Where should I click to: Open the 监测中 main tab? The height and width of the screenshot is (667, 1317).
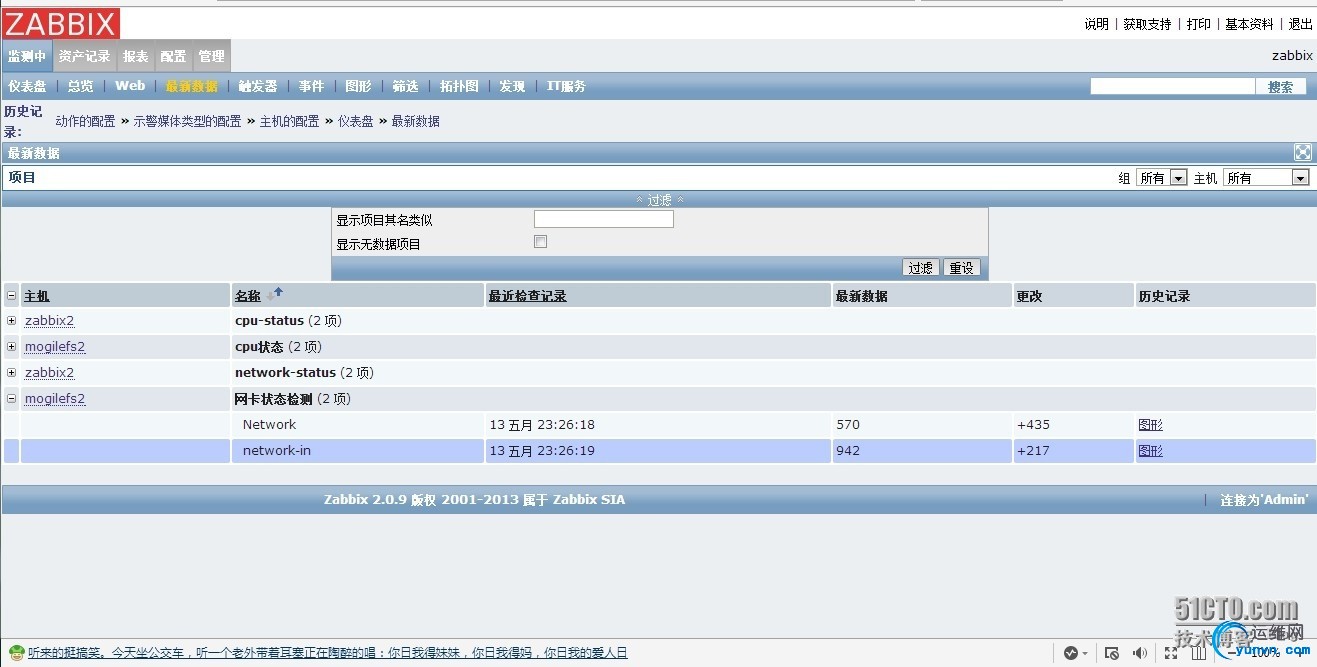(27, 56)
